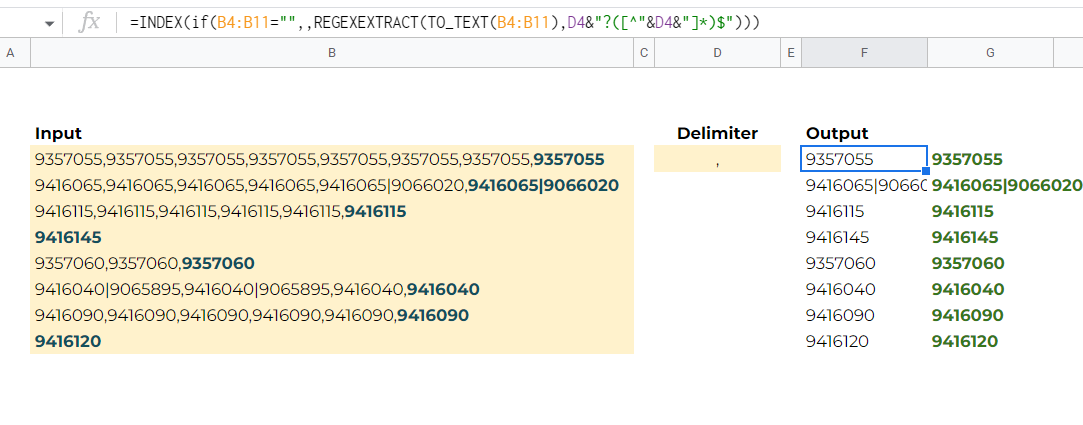Select green bold cell 9357055 in column G

click(x=990, y=159)
